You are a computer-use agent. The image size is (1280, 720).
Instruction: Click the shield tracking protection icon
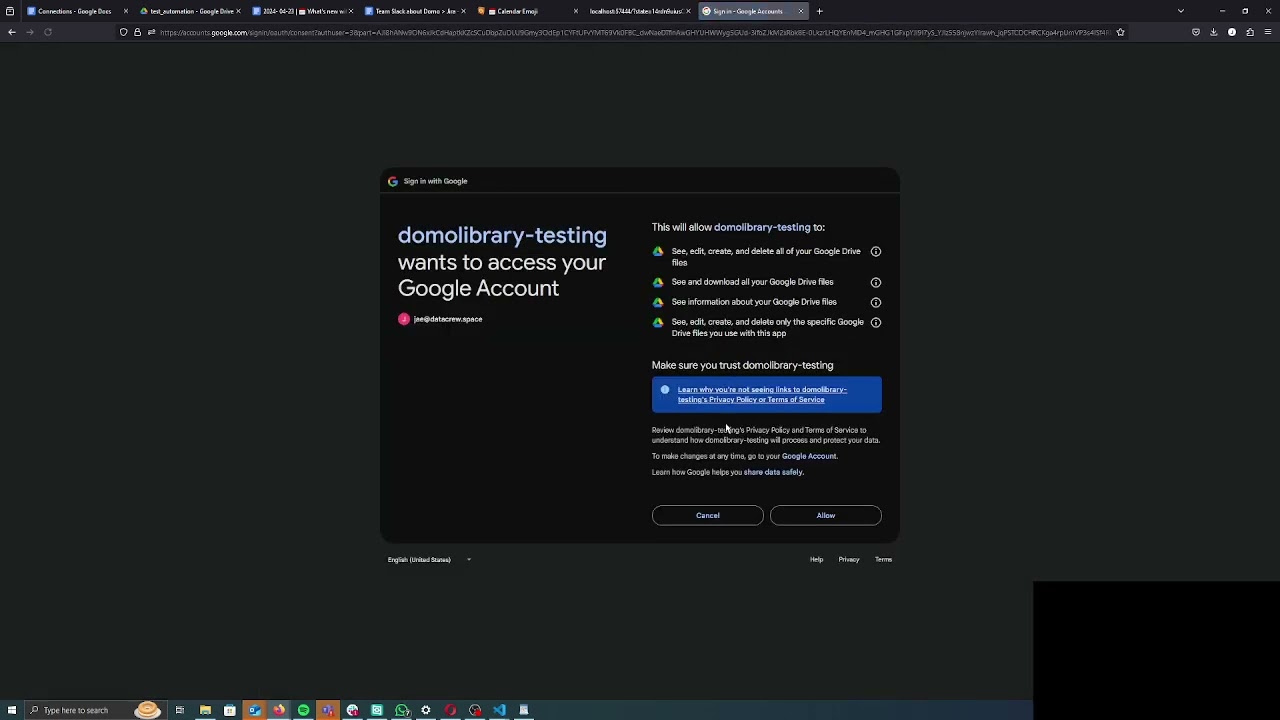pyautogui.click(x=123, y=32)
